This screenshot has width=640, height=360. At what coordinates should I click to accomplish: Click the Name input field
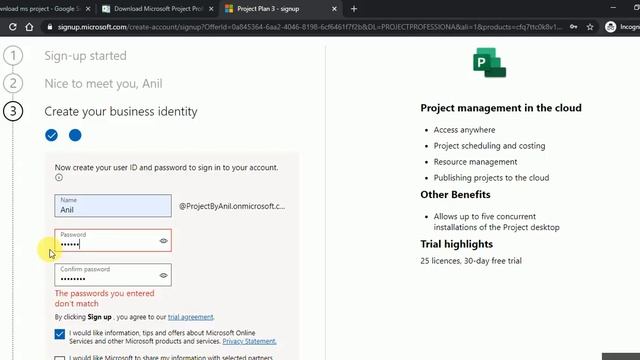coord(113,206)
